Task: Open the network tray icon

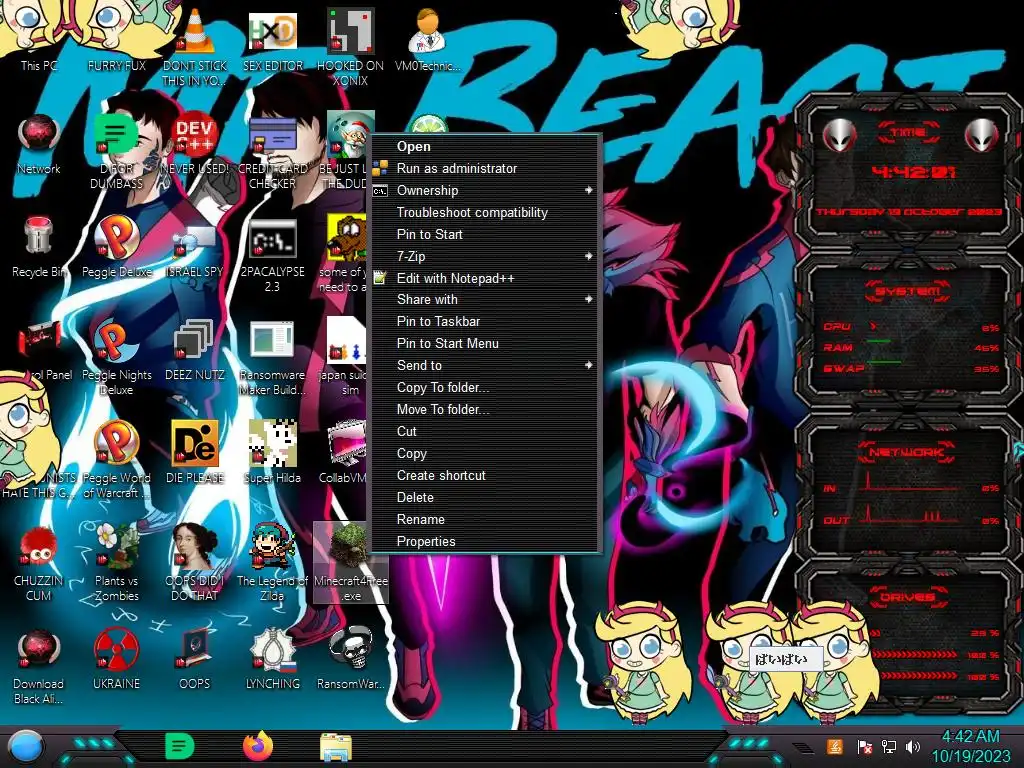Action: point(889,746)
